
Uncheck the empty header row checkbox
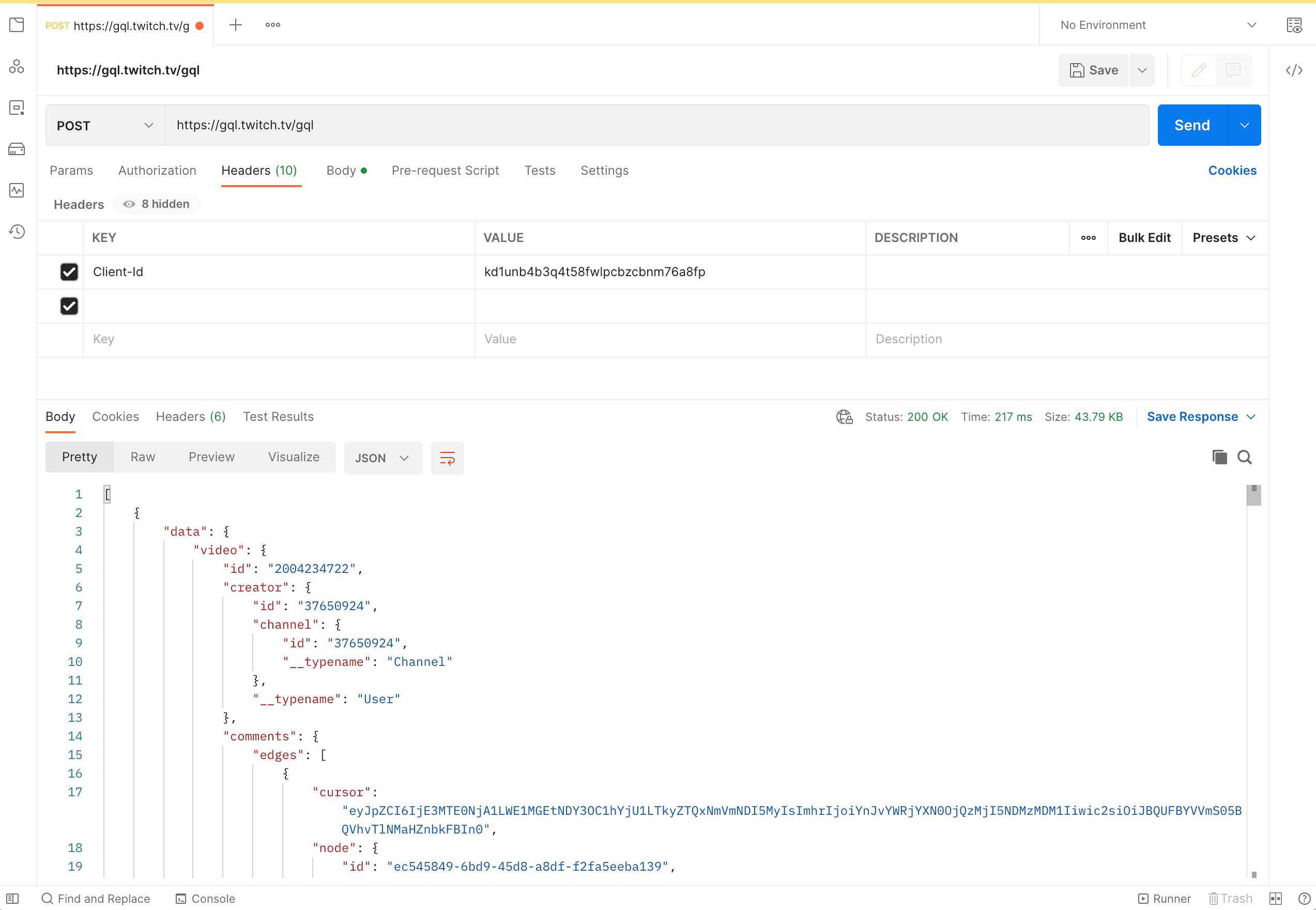(69, 306)
